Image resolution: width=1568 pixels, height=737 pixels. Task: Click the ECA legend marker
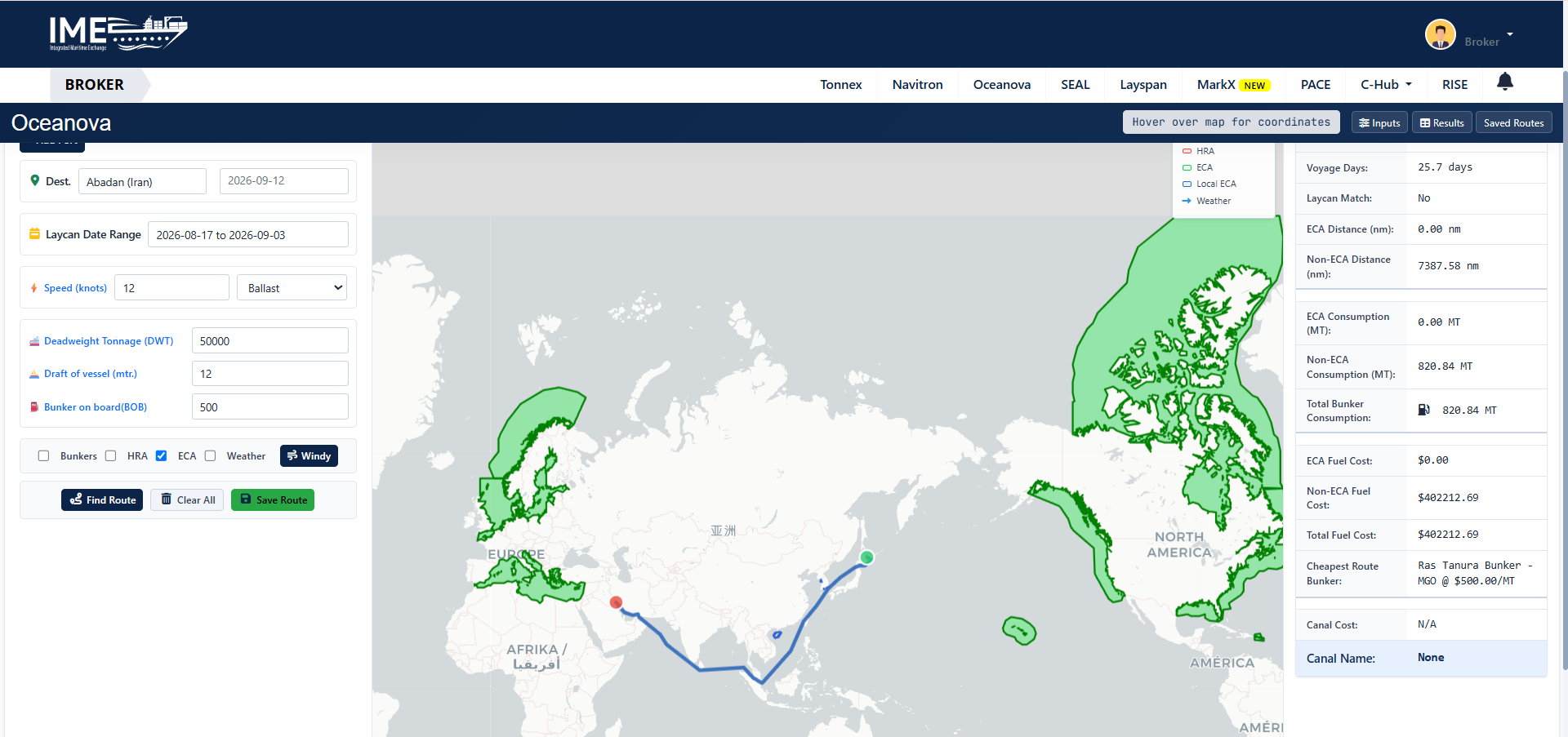click(x=1187, y=167)
